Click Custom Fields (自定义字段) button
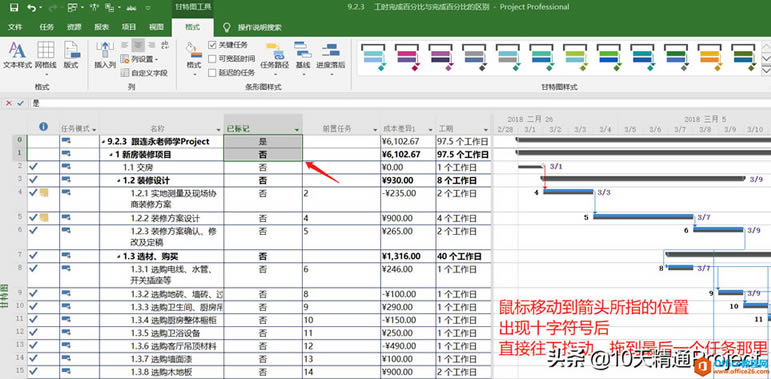The image size is (771, 379). coord(144,73)
